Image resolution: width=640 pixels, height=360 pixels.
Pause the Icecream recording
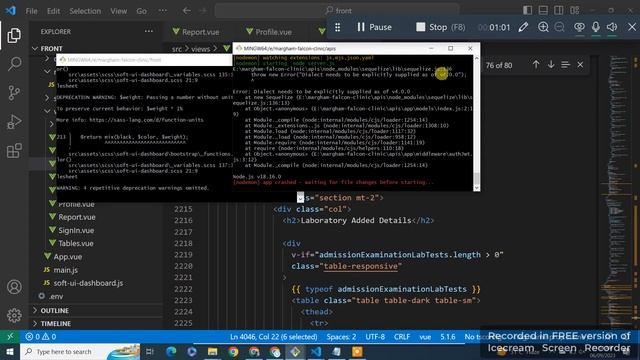click(x=374, y=27)
